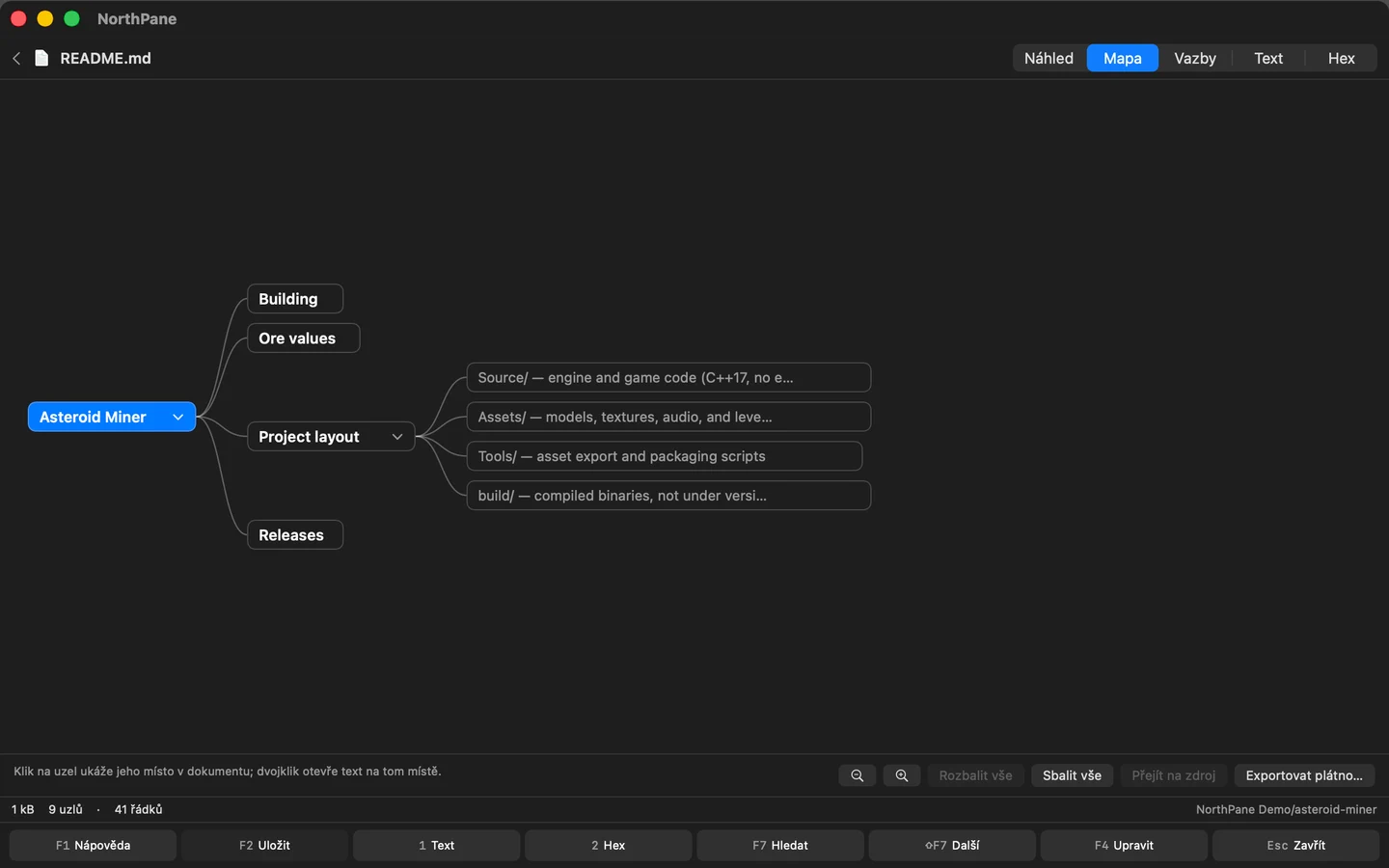Click the 41 řádků status text
Image resolution: width=1389 pixels, height=868 pixels.
(138, 810)
